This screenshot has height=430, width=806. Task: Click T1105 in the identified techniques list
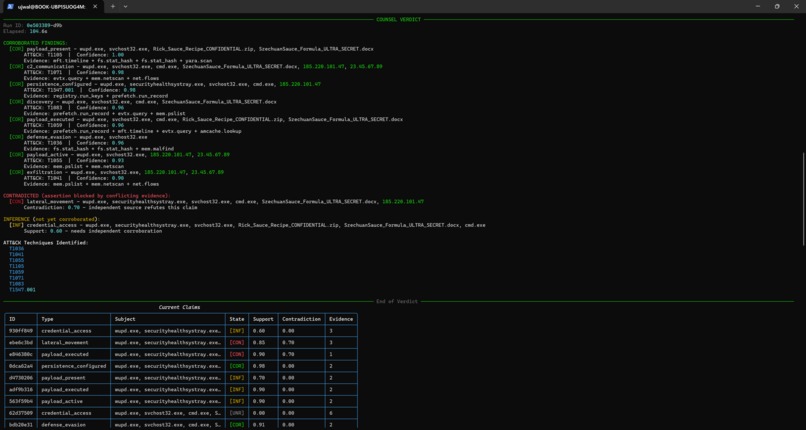[16, 267]
